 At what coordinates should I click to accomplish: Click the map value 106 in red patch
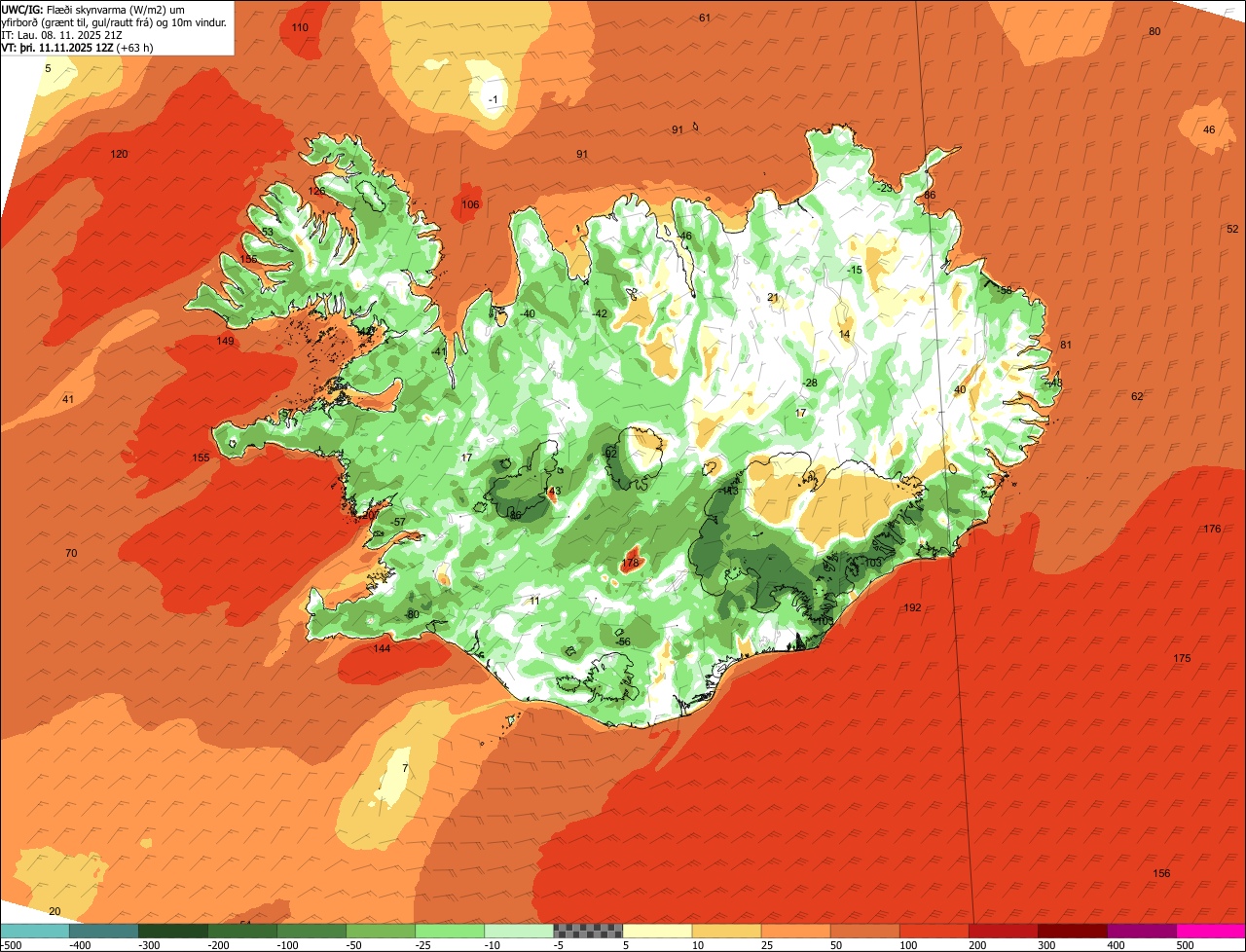tap(470, 204)
